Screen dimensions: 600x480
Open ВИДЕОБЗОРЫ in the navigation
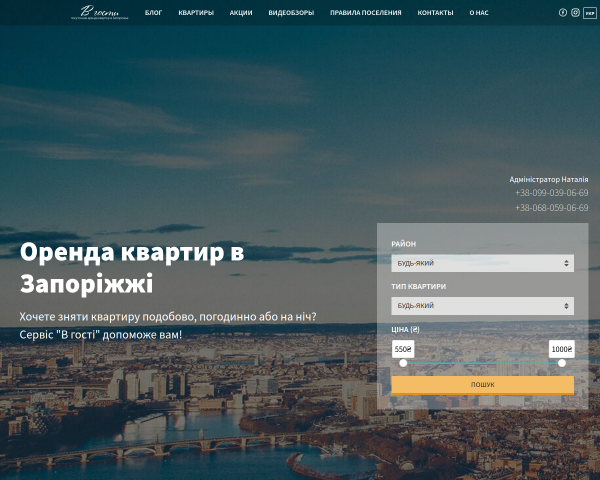(x=291, y=13)
